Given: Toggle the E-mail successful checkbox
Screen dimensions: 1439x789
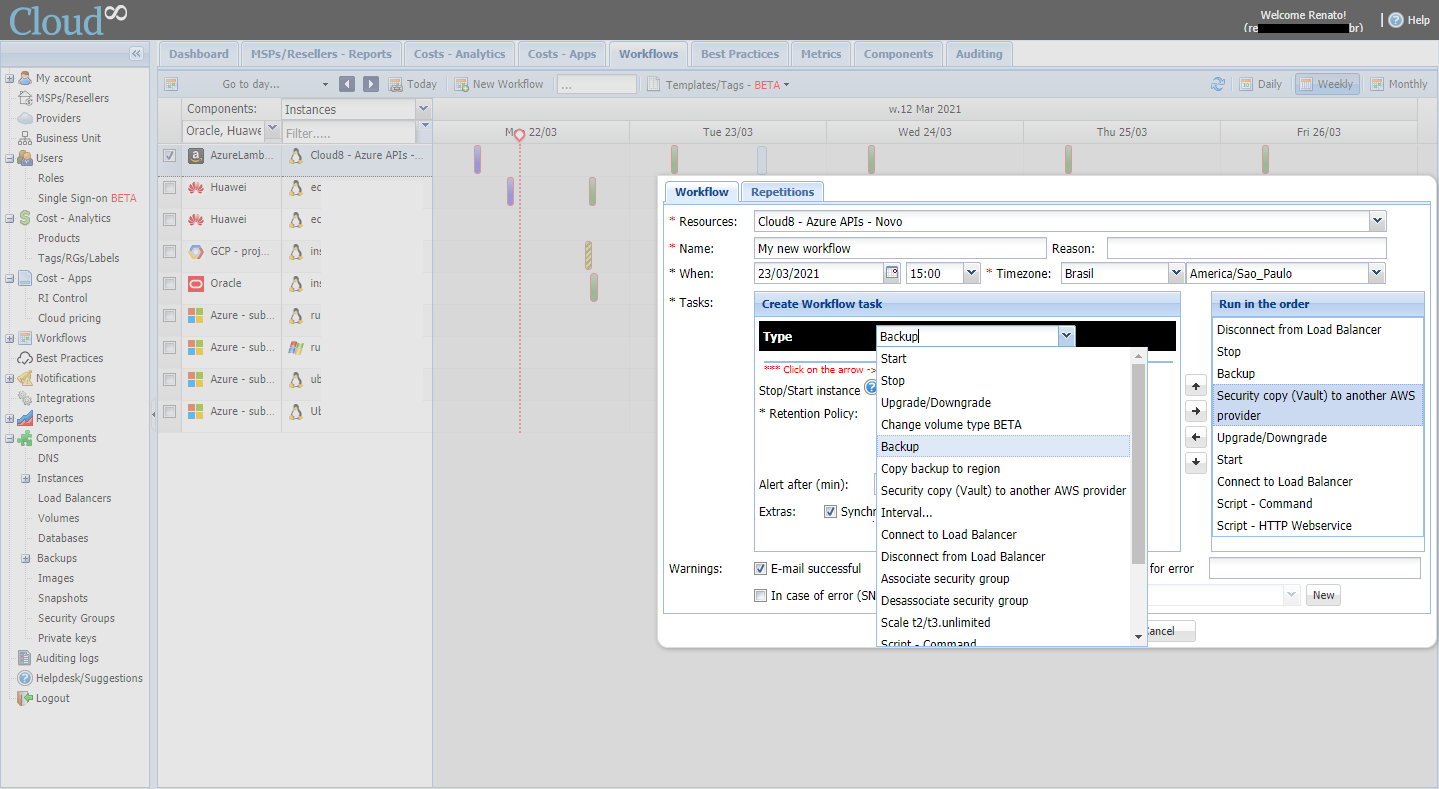Looking at the screenshot, I should click(x=761, y=569).
